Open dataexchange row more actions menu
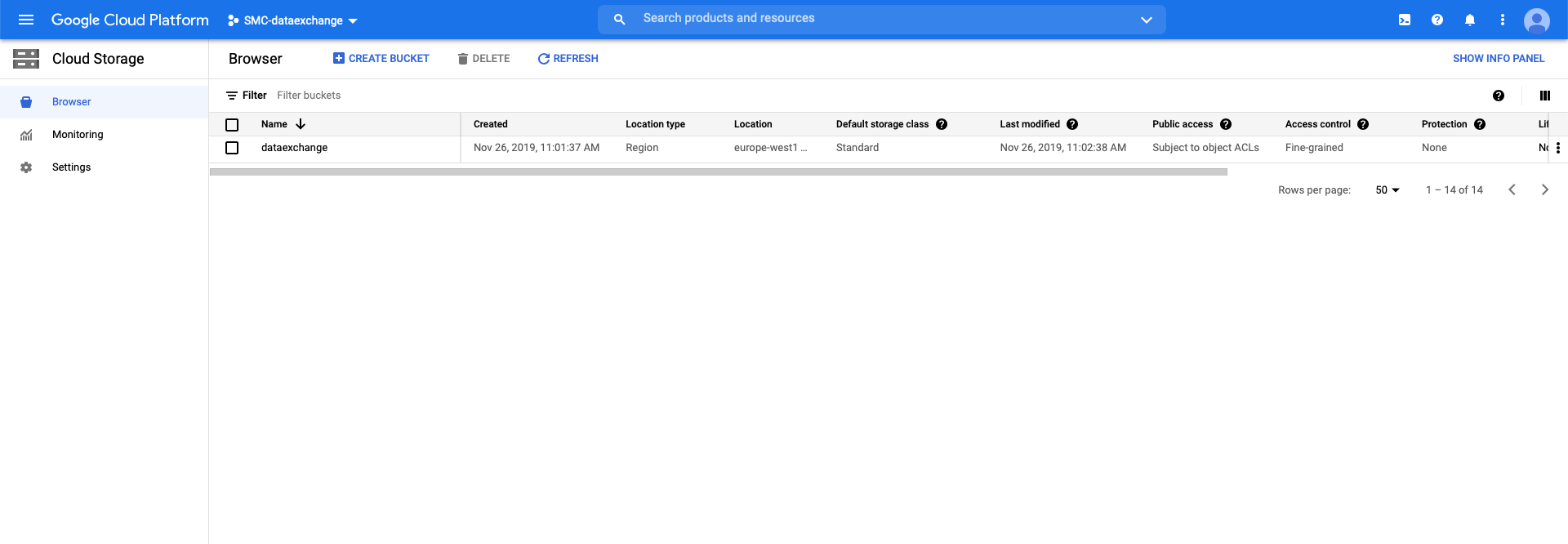1568x544 pixels. 1558,148
